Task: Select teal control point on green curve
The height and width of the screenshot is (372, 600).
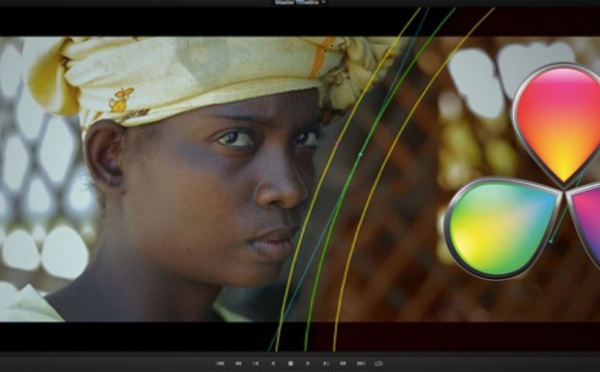Action: point(360,154)
